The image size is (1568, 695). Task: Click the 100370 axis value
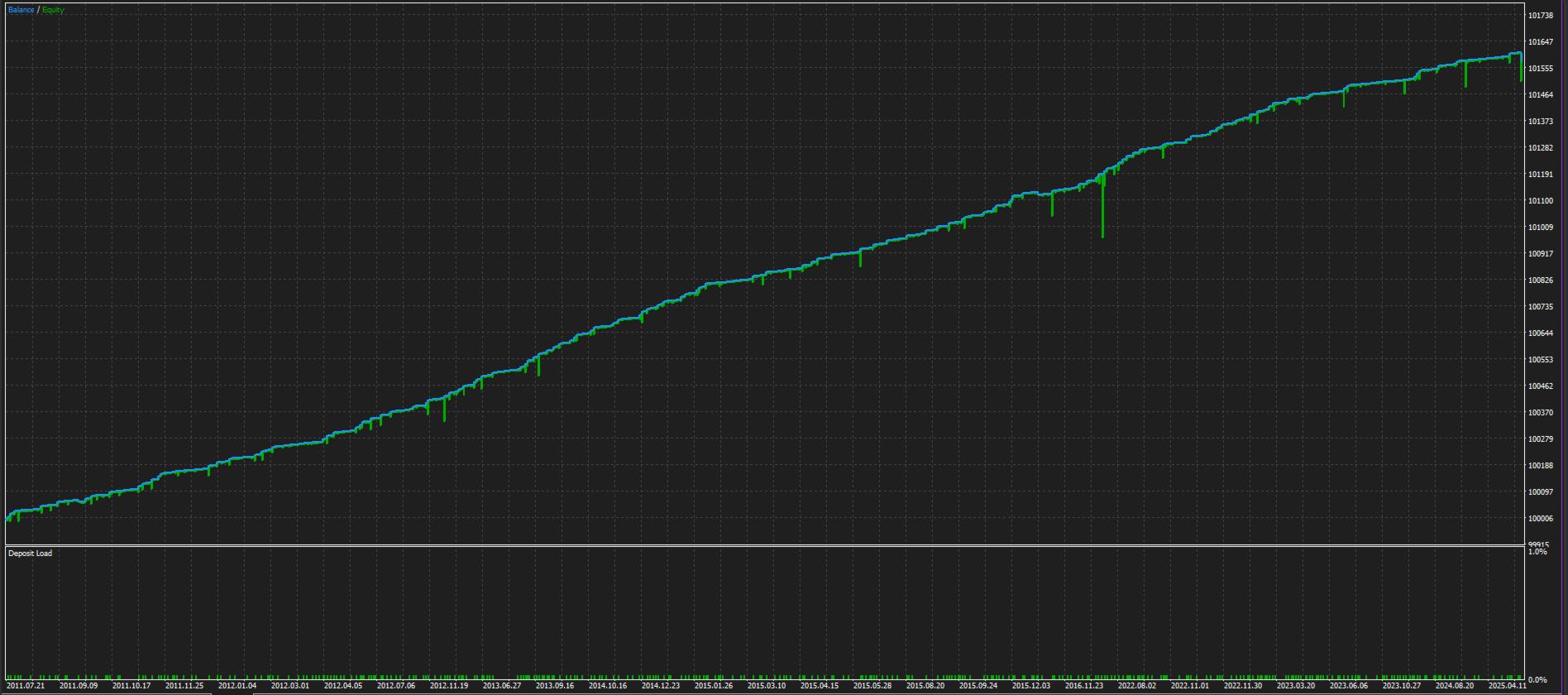tap(1541, 413)
